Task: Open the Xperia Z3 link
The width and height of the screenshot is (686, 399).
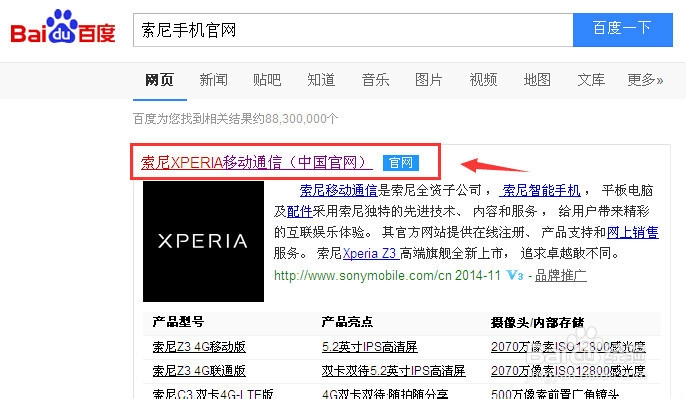Action: (370, 253)
